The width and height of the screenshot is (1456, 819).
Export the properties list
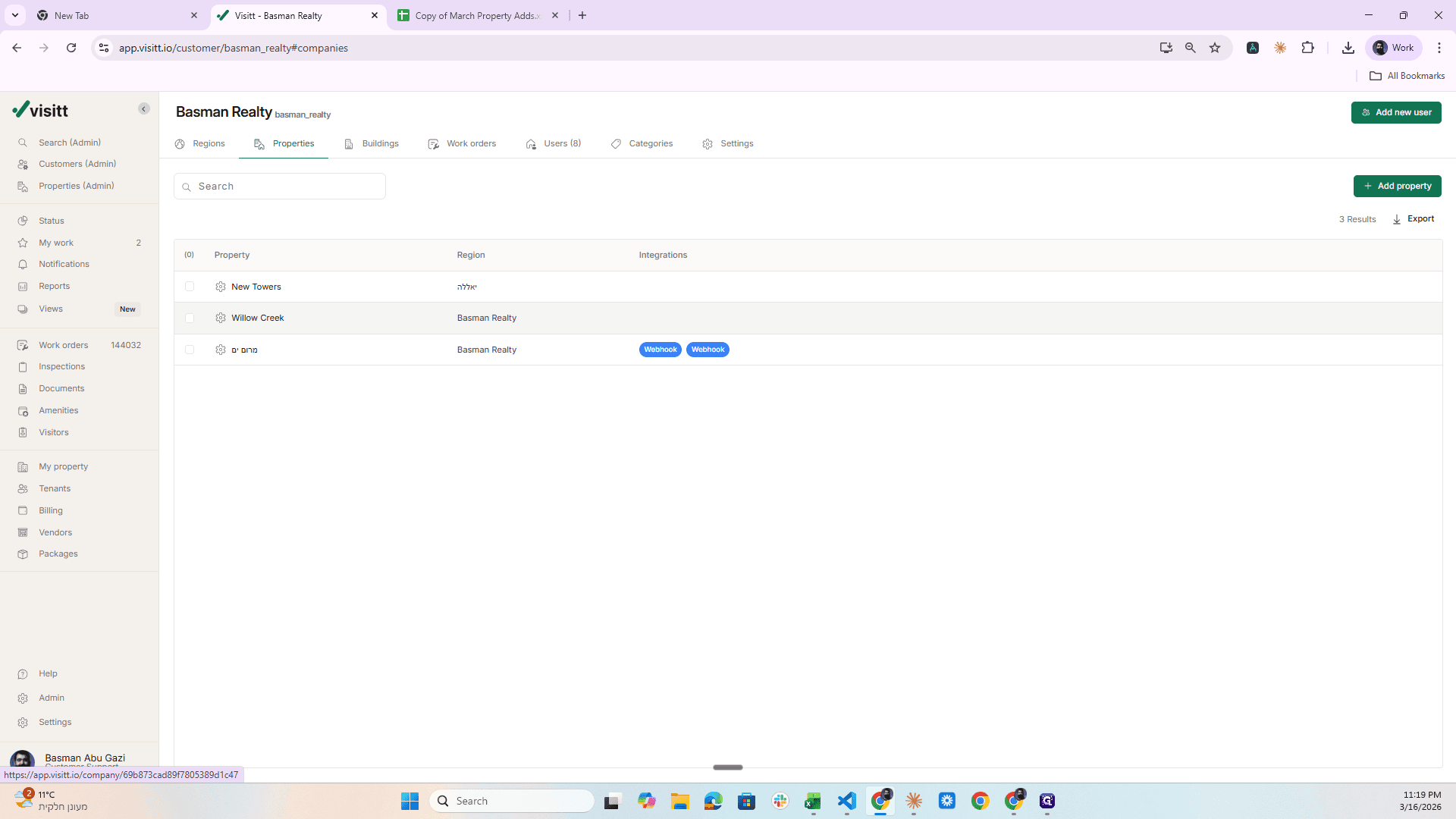click(1414, 219)
